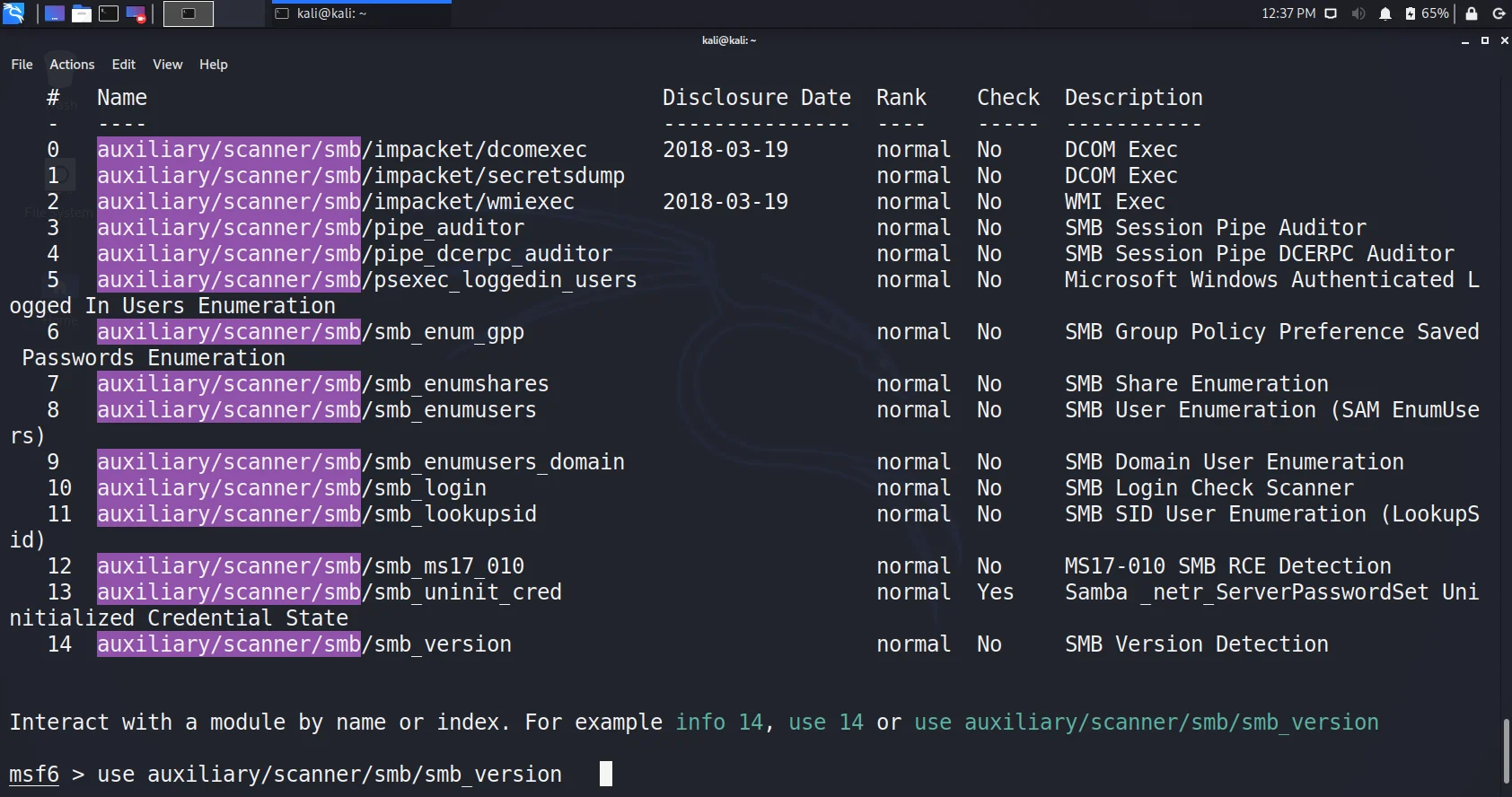Click the 'Description' column header
This screenshot has width=1512, height=797.
[x=1134, y=98]
